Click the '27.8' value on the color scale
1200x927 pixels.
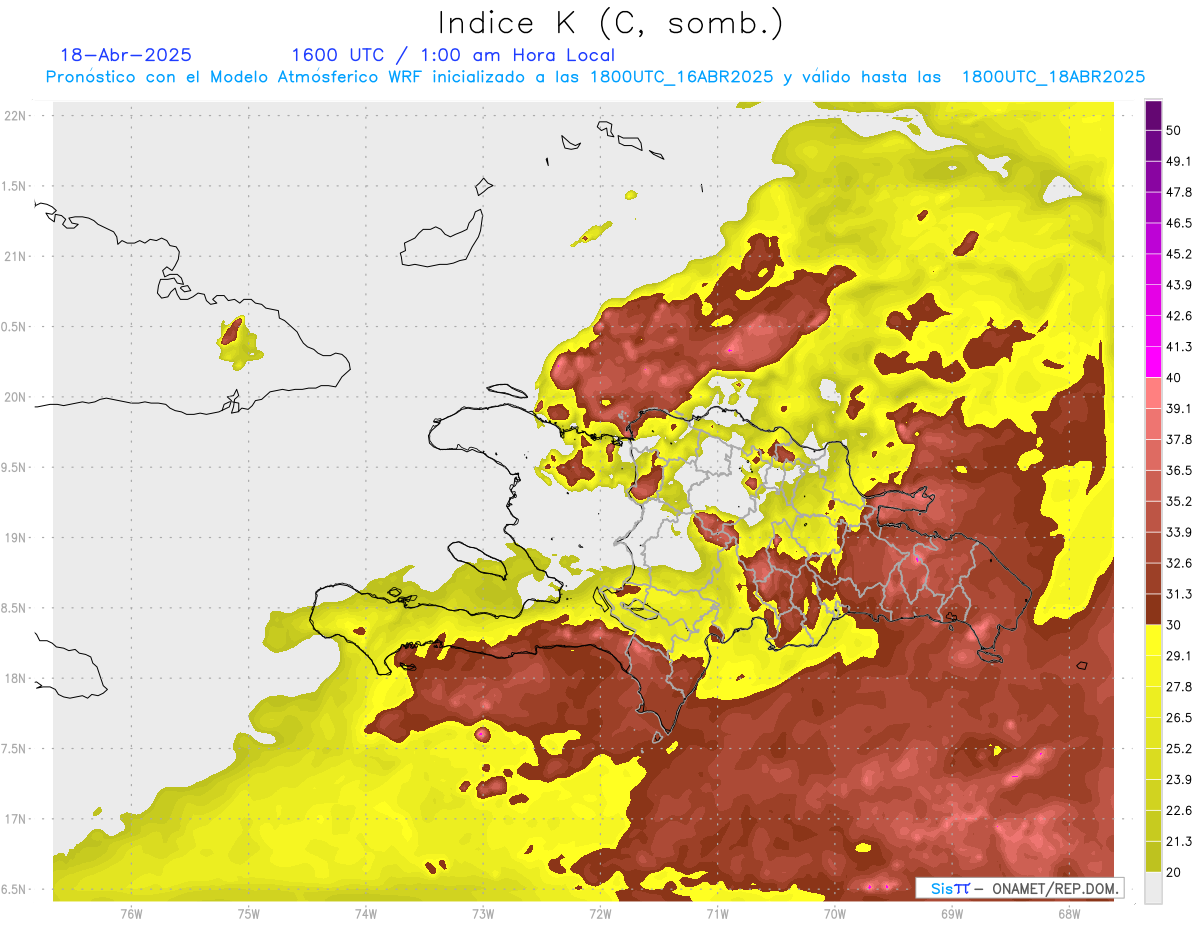1179,687
